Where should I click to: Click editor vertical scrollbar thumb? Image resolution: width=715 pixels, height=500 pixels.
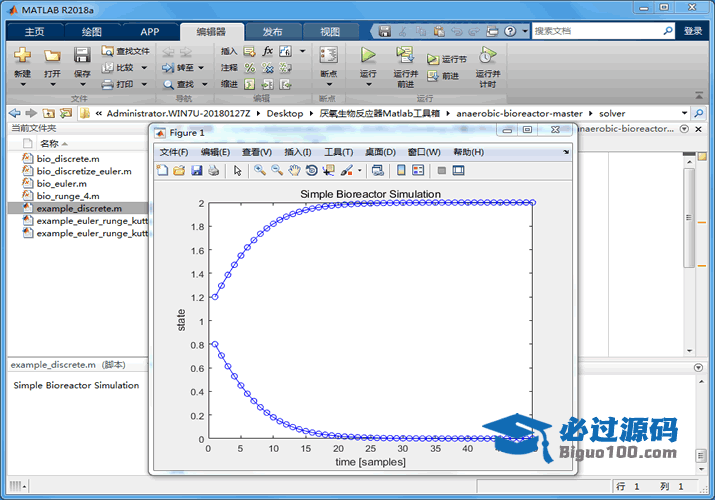[689, 218]
